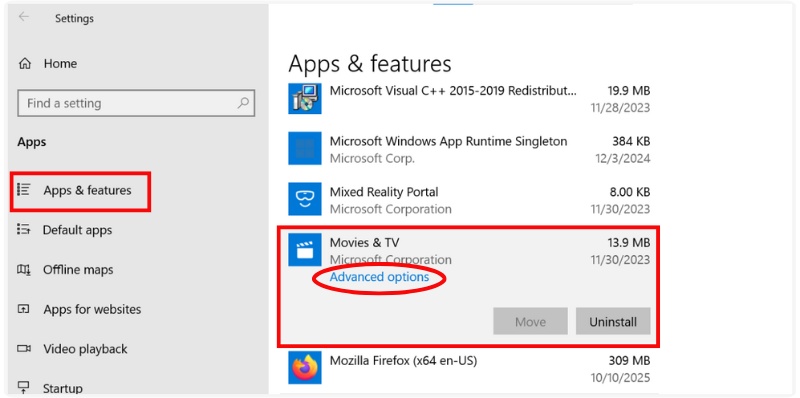This screenshot has height=398, width=800.
Task: Click the Apps for websites icon
Action: (x=23, y=309)
